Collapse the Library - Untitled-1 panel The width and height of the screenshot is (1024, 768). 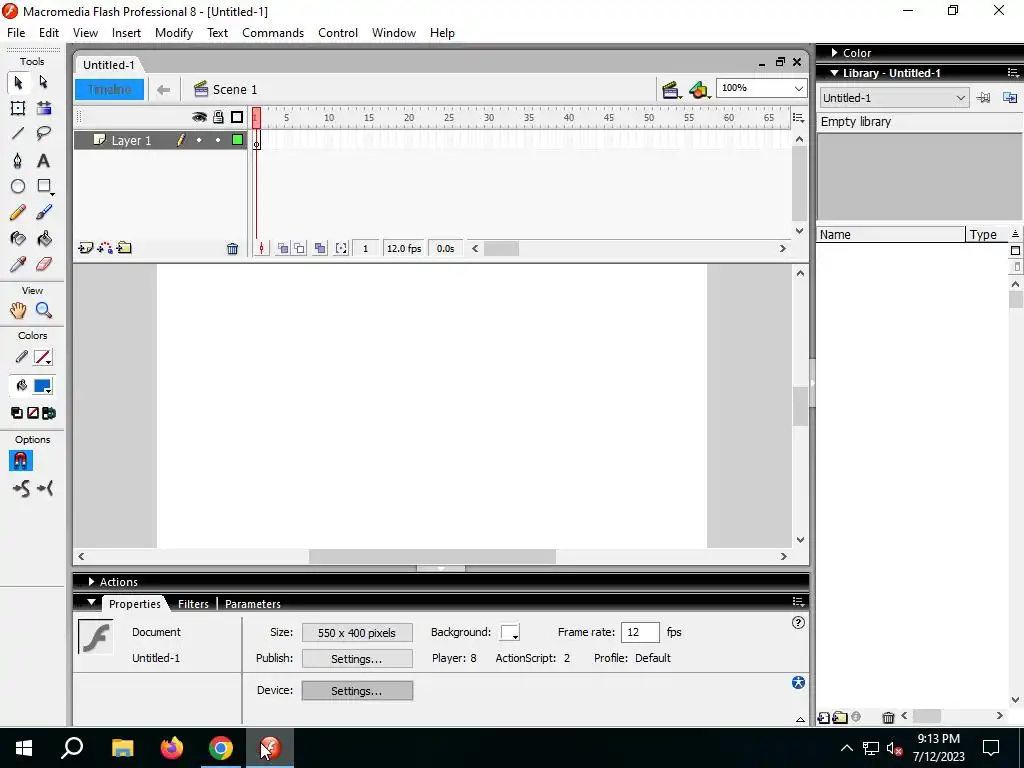click(x=834, y=73)
